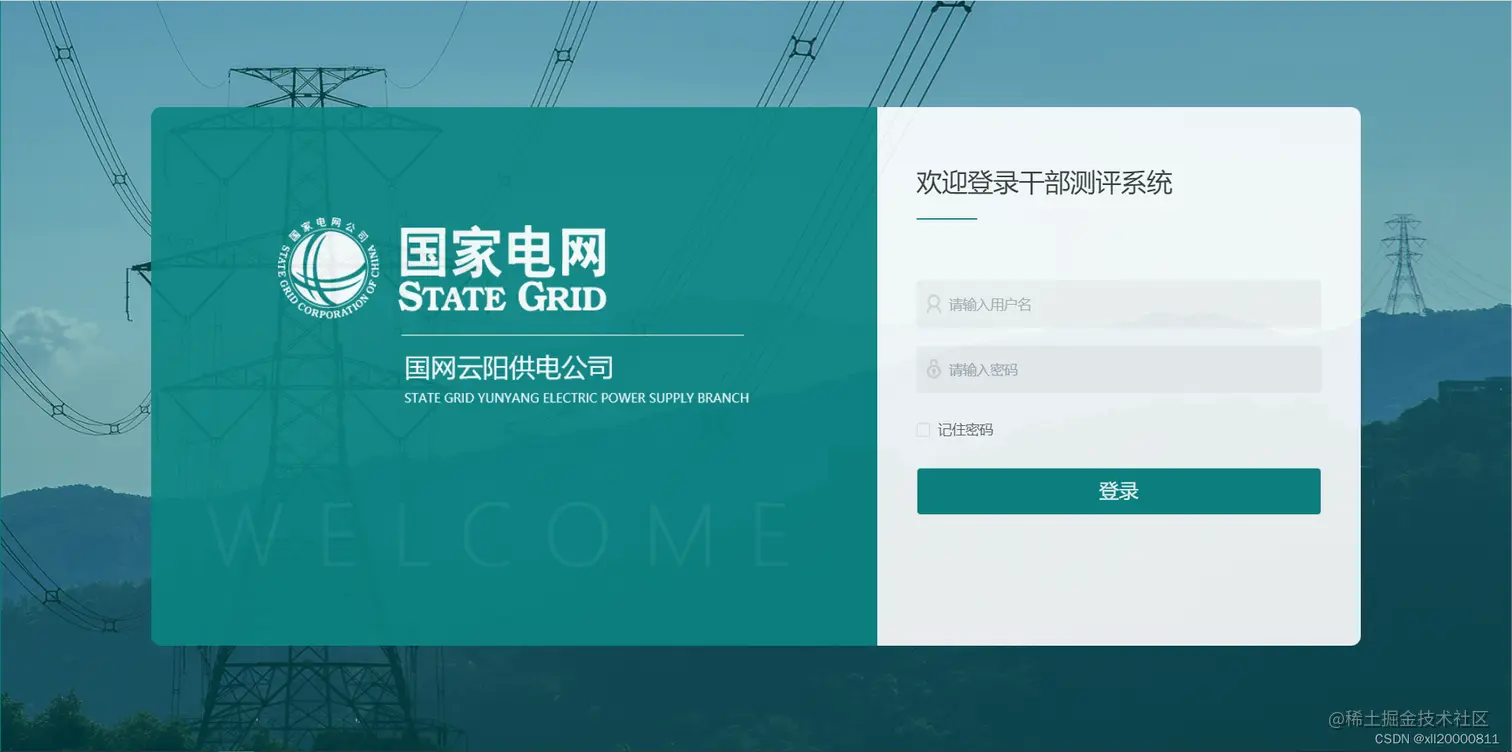Click the 请输入用户名 username input field
This screenshot has width=1512, height=752.
point(1118,303)
